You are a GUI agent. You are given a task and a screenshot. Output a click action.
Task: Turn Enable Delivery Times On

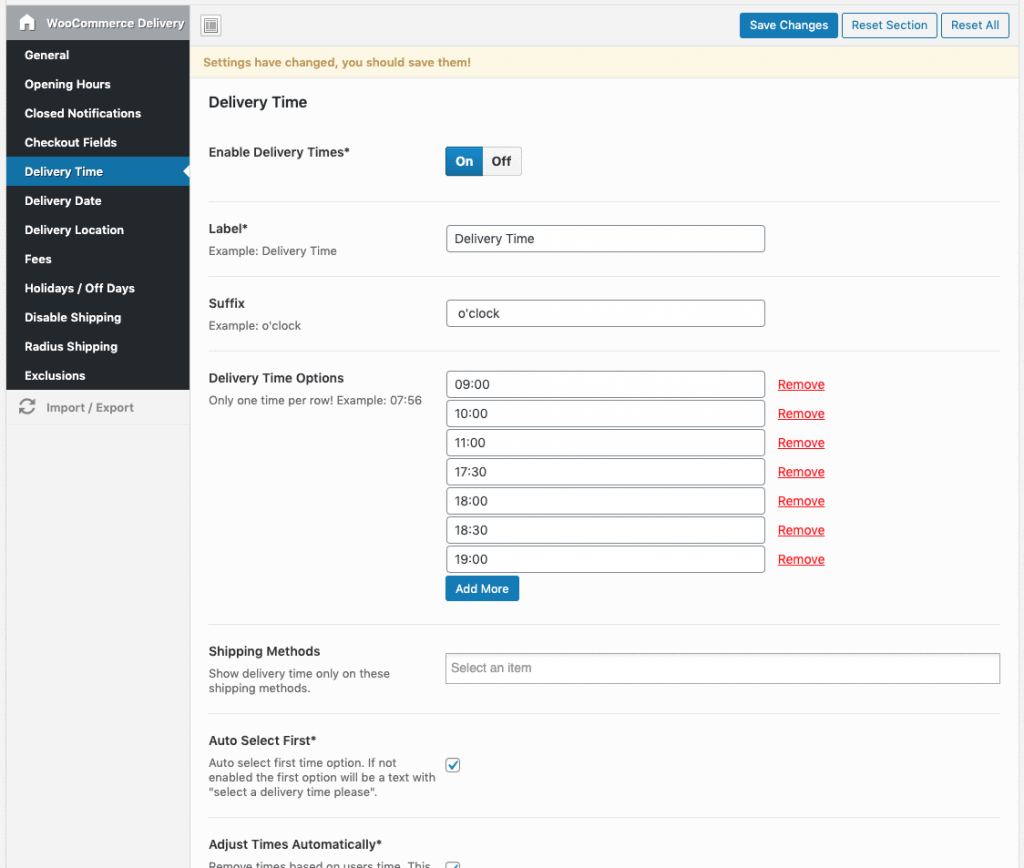pyautogui.click(x=464, y=161)
